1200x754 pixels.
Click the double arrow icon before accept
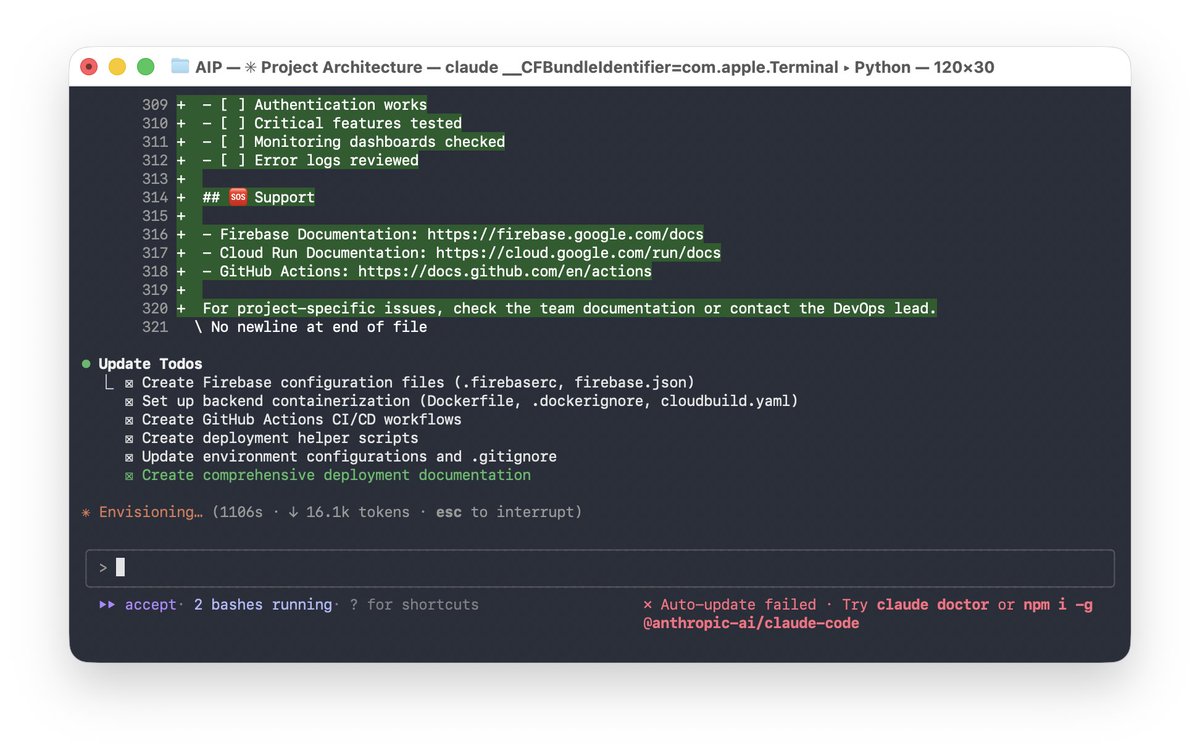107,605
